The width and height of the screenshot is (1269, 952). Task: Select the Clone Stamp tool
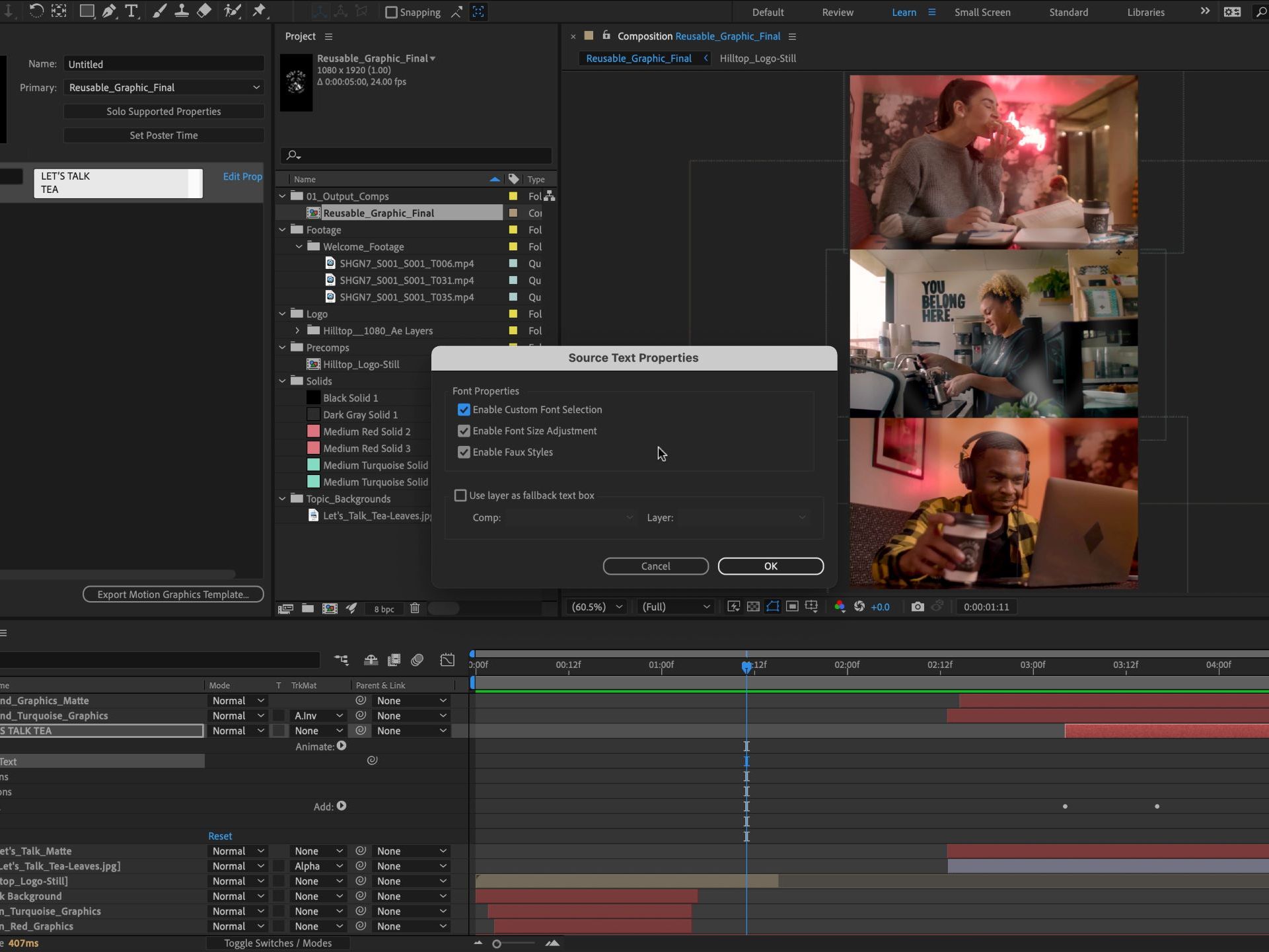[x=181, y=11]
